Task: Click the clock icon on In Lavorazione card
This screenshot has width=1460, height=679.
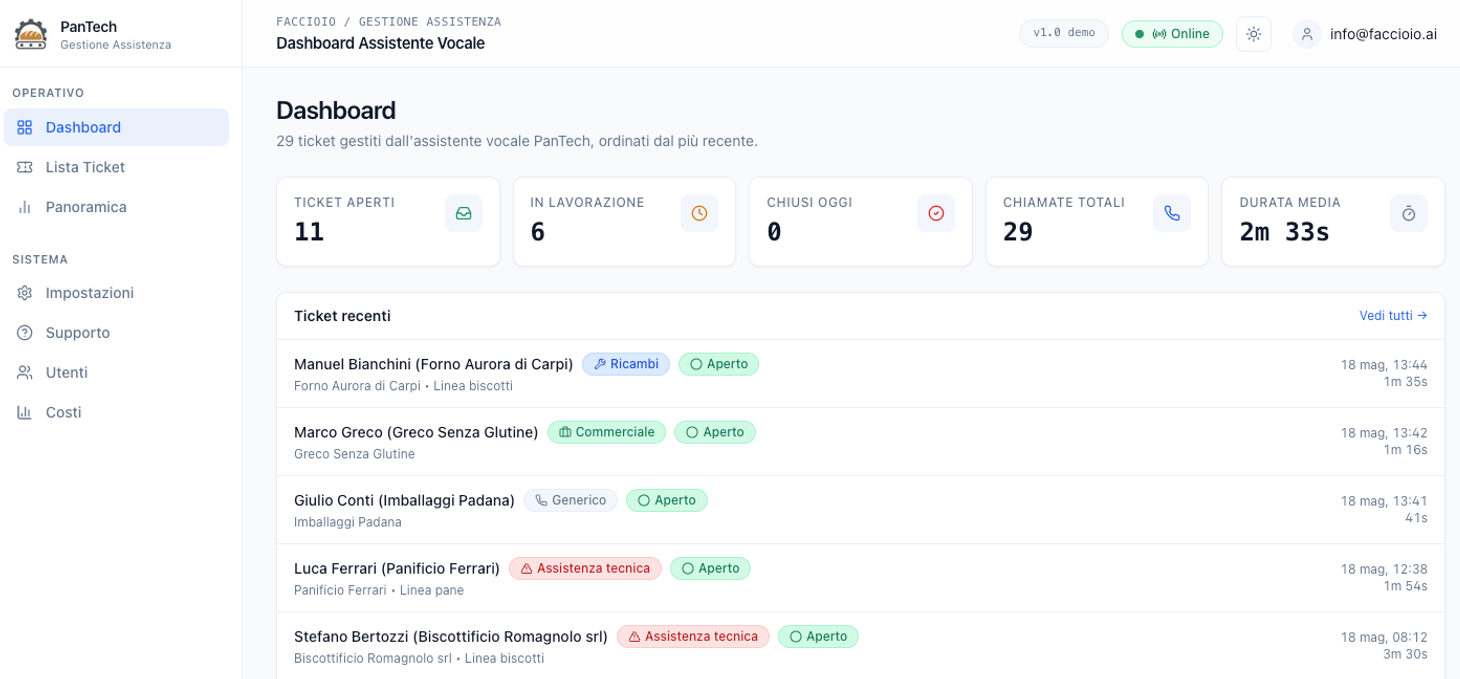Action: tap(700, 213)
